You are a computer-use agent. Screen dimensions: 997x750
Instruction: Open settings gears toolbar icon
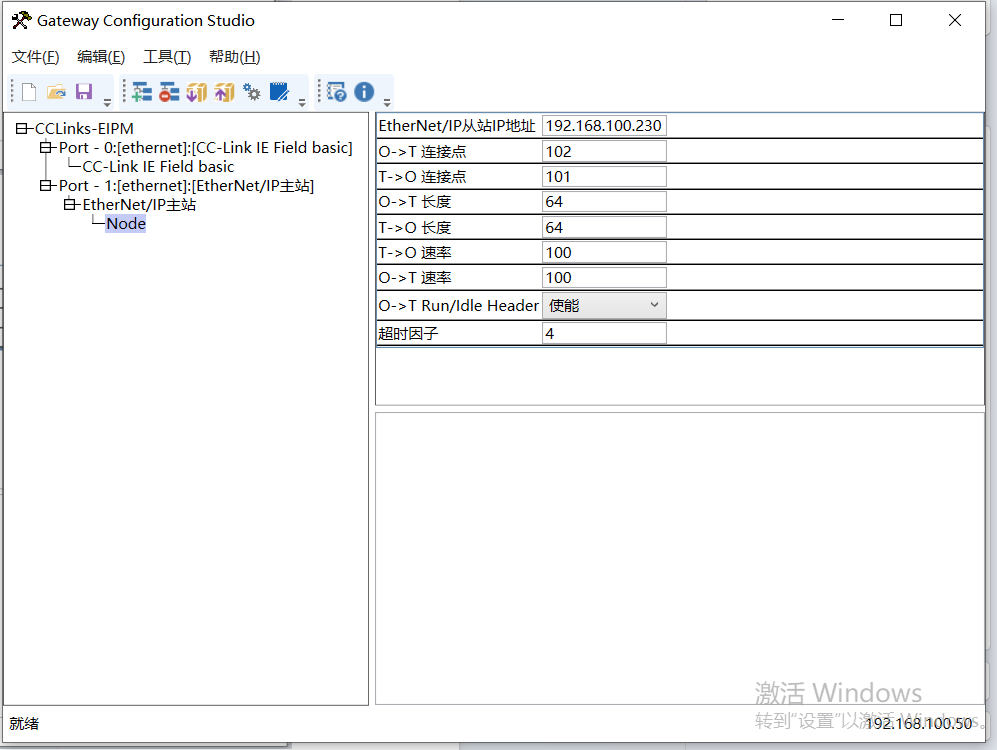[252, 92]
